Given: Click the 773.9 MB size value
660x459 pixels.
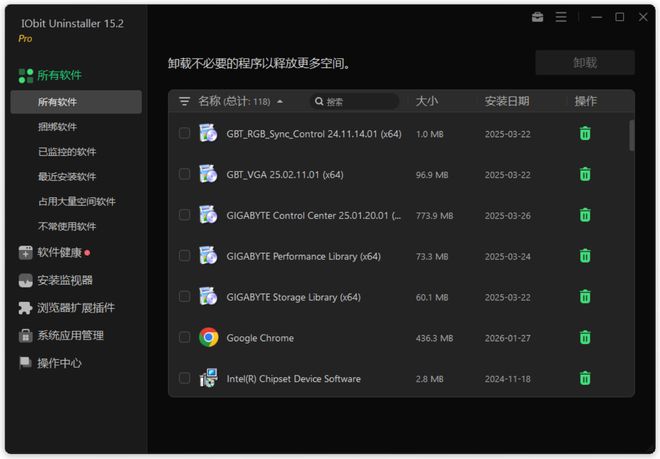Looking at the screenshot, I should [x=434, y=216].
